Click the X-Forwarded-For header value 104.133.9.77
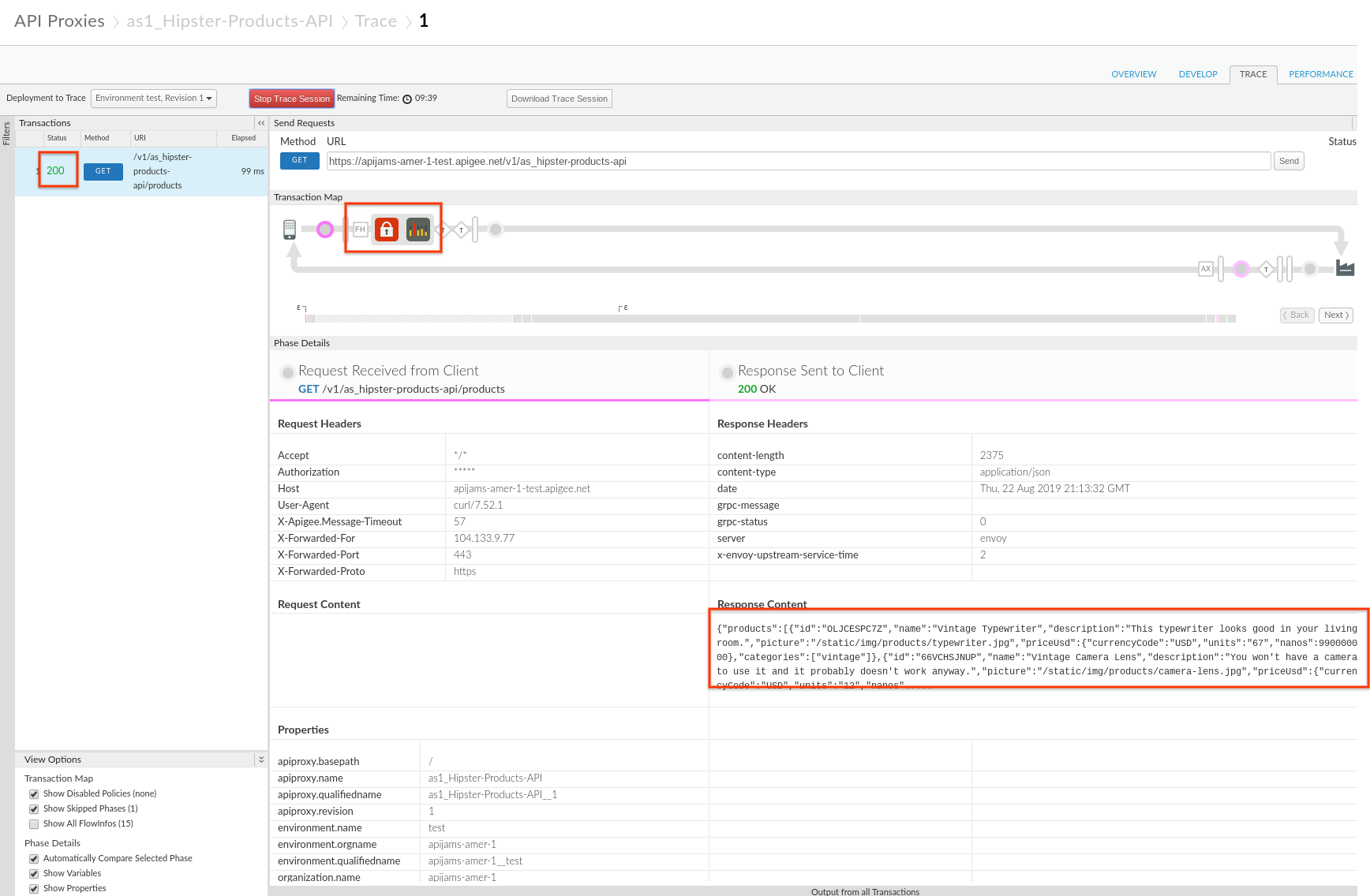1370x896 pixels. 484,539
